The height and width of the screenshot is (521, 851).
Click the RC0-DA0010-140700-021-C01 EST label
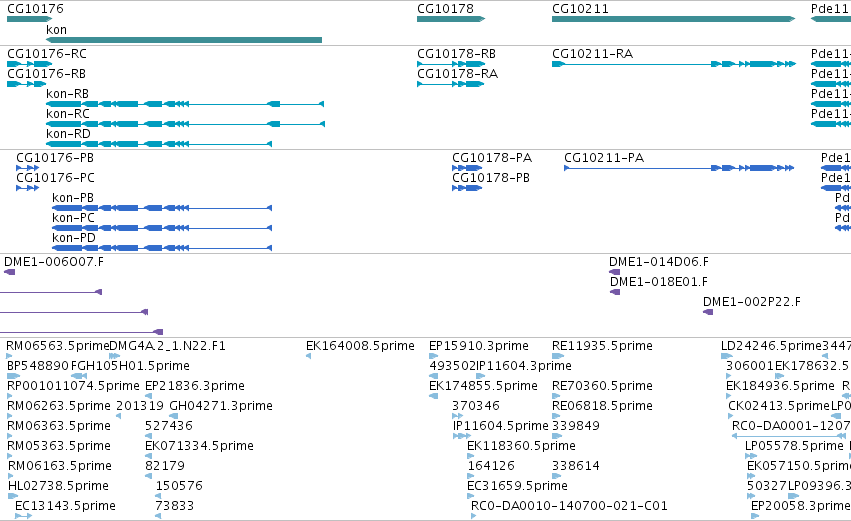569,506
